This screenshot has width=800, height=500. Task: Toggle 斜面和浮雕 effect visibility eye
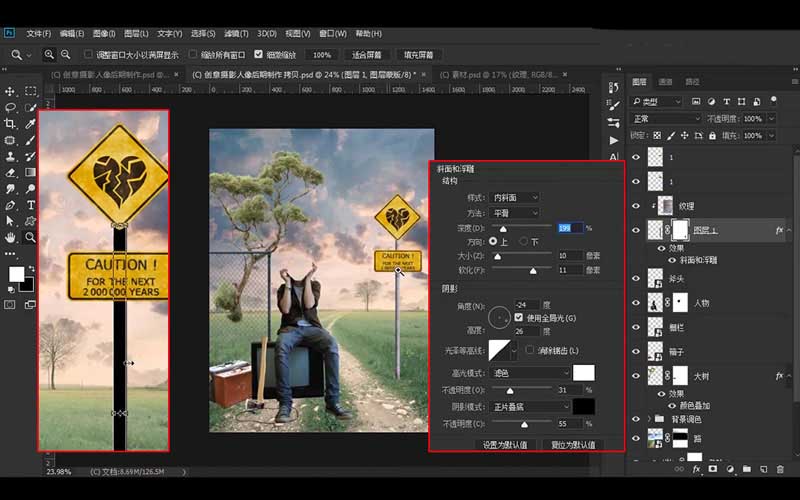[x=673, y=260]
